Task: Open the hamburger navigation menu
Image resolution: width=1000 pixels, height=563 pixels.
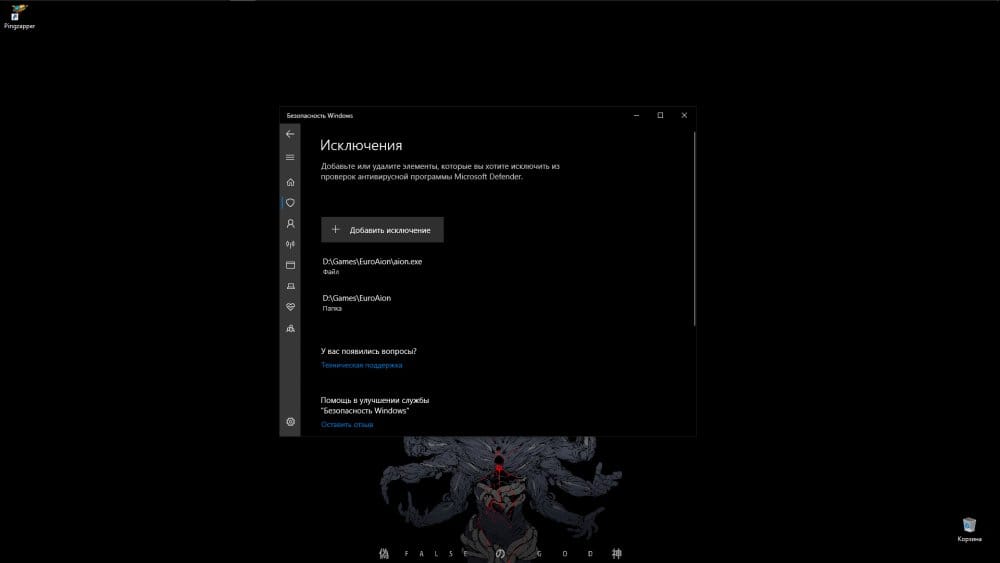Action: coord(290,157)
